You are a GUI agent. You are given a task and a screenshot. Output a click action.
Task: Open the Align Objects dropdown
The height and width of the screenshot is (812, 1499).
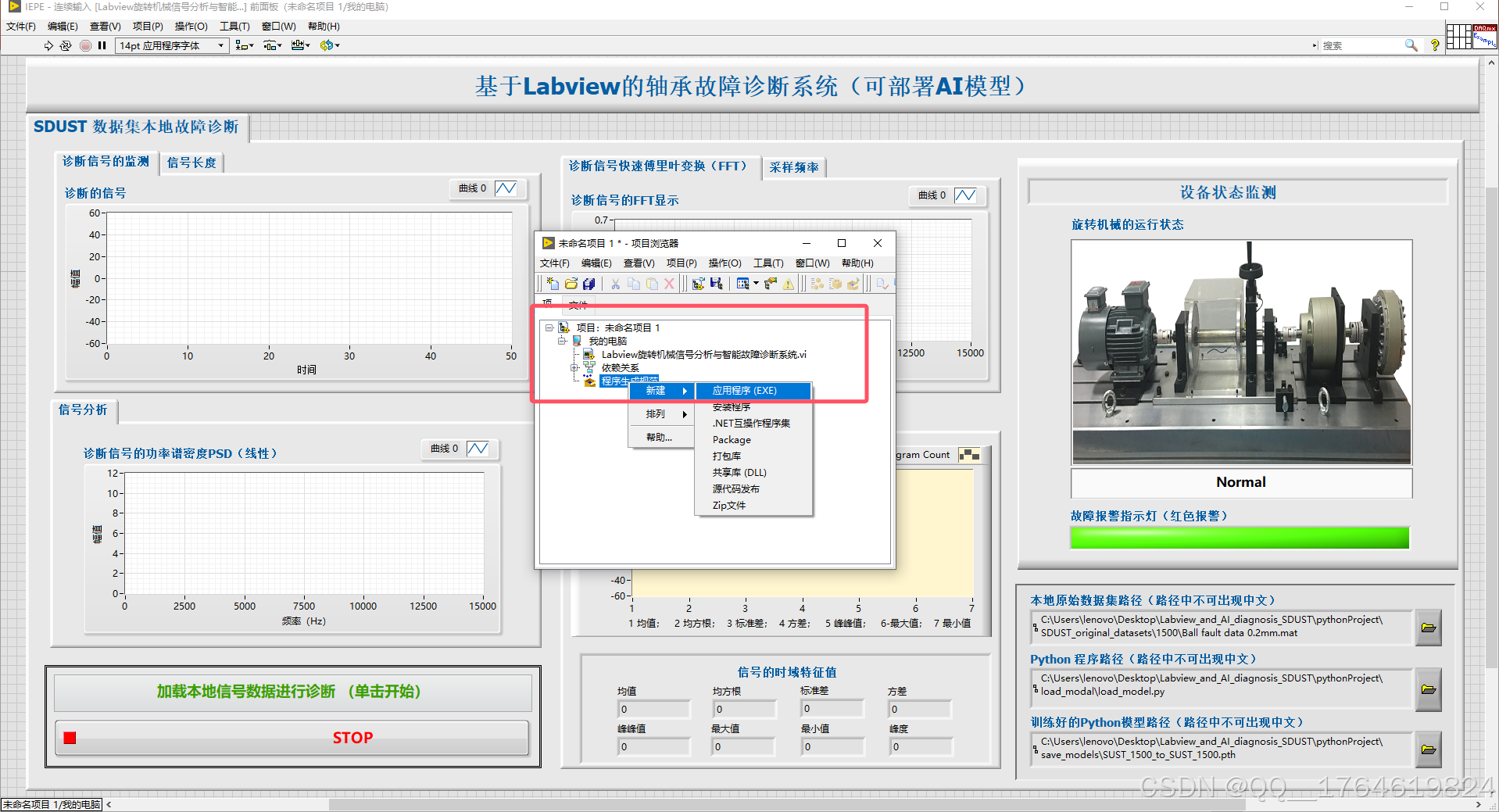(245, 45)
